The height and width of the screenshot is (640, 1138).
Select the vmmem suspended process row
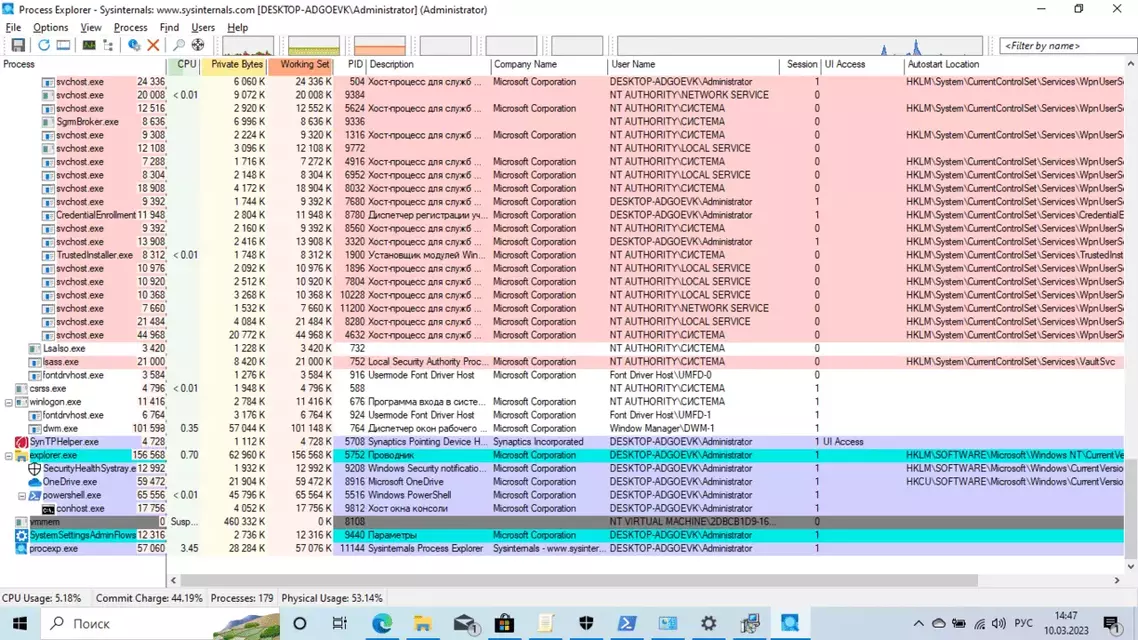tap(562, 522)
